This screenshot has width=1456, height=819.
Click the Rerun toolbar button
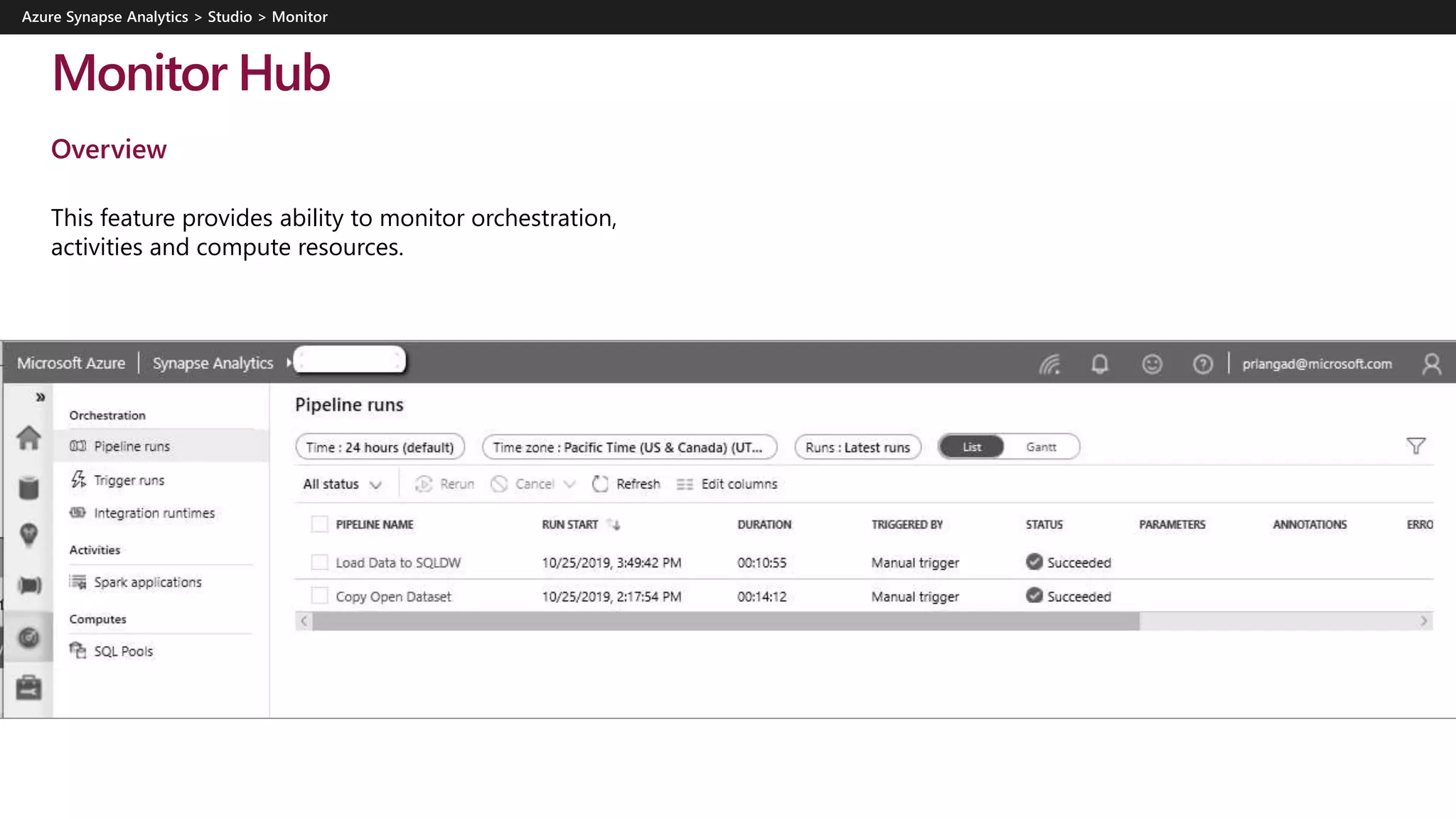click(x=444, y=484)
